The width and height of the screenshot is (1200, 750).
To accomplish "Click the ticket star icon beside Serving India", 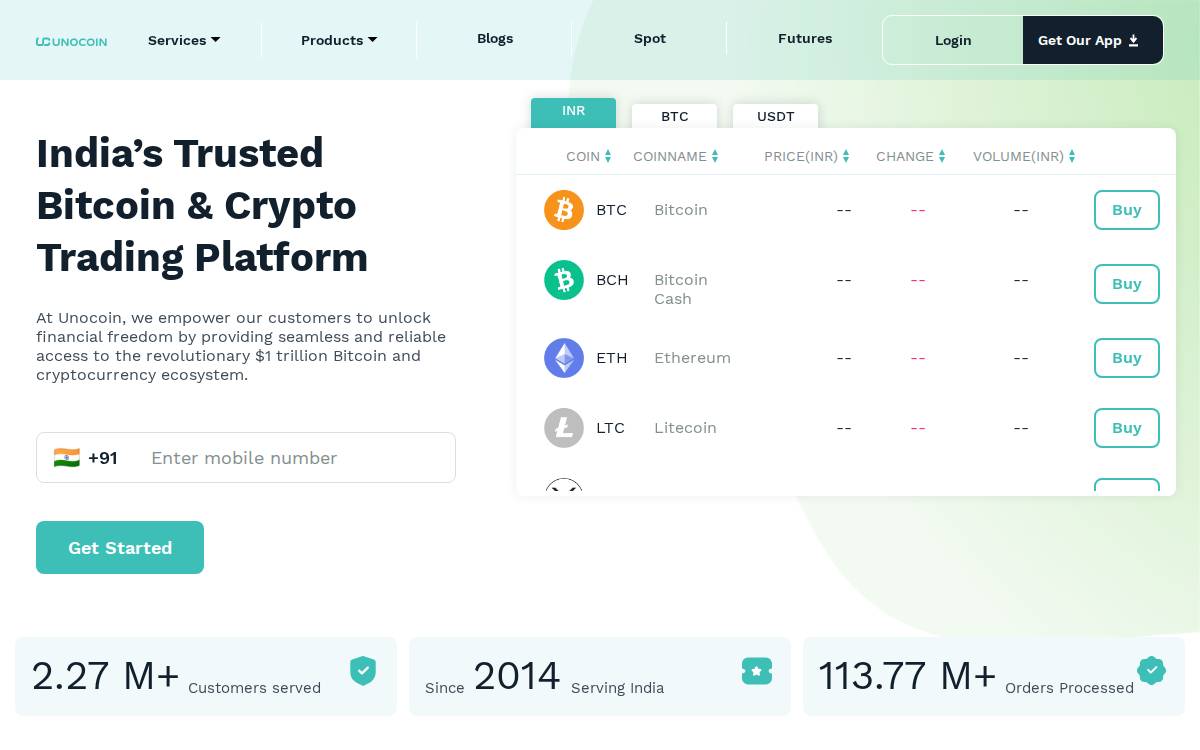I will click(757, 671).
